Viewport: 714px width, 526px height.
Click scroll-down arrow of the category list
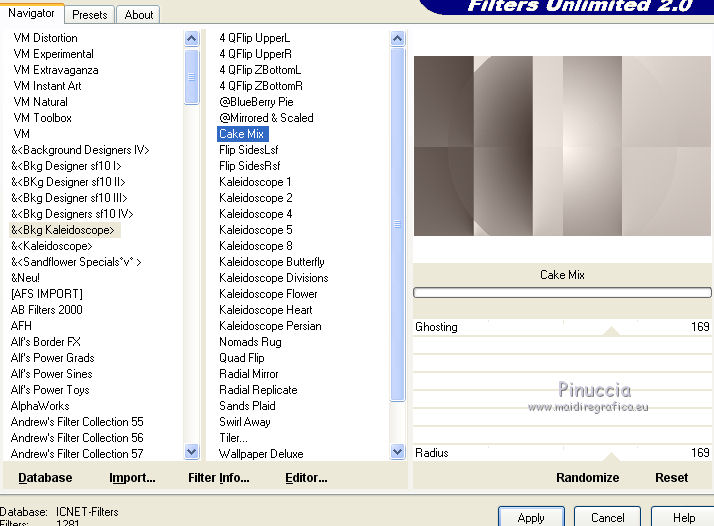click(x=192, y=452)
